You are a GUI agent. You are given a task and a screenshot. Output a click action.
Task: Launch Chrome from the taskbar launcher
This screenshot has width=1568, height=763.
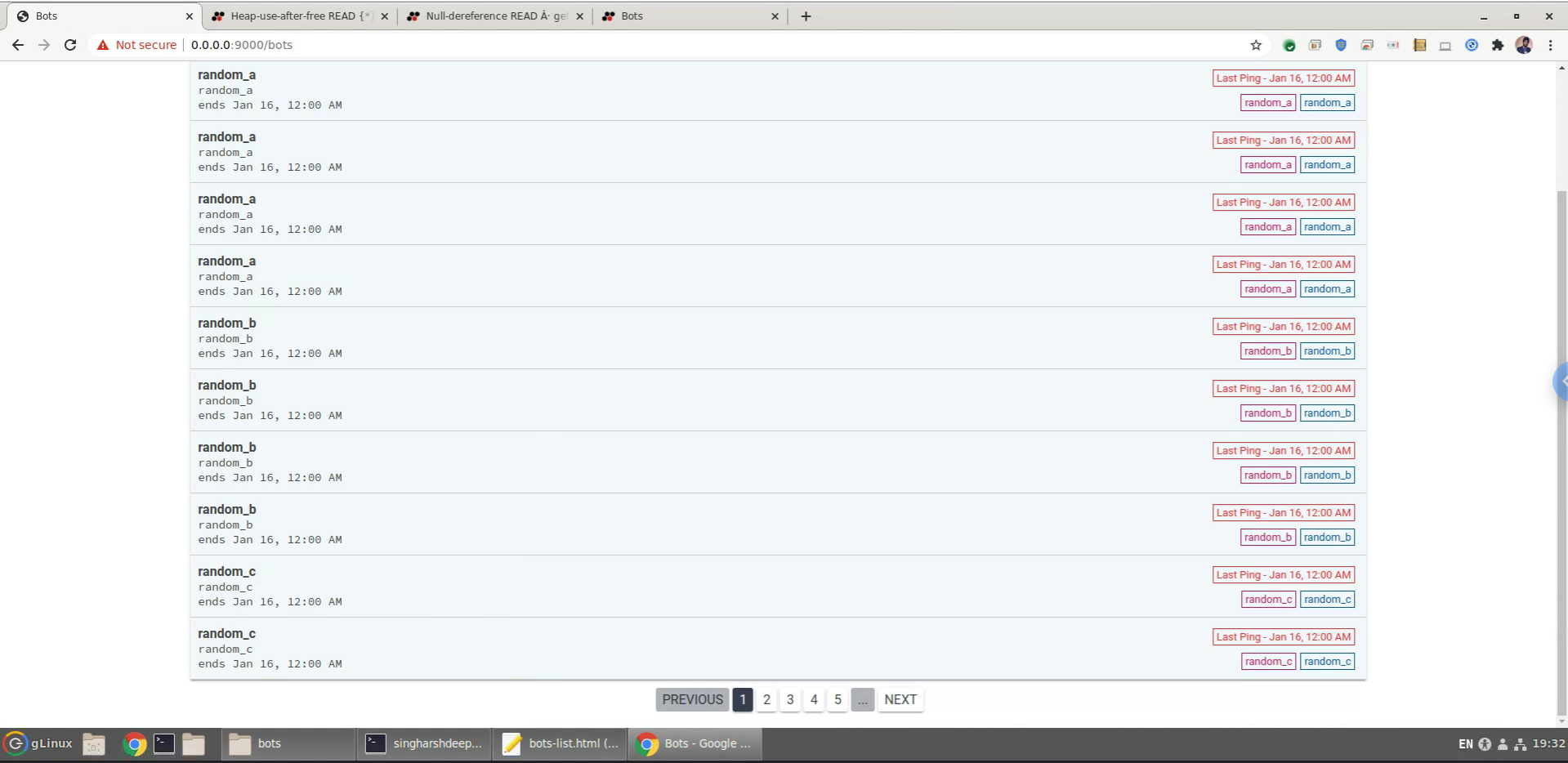click(135, 743)
